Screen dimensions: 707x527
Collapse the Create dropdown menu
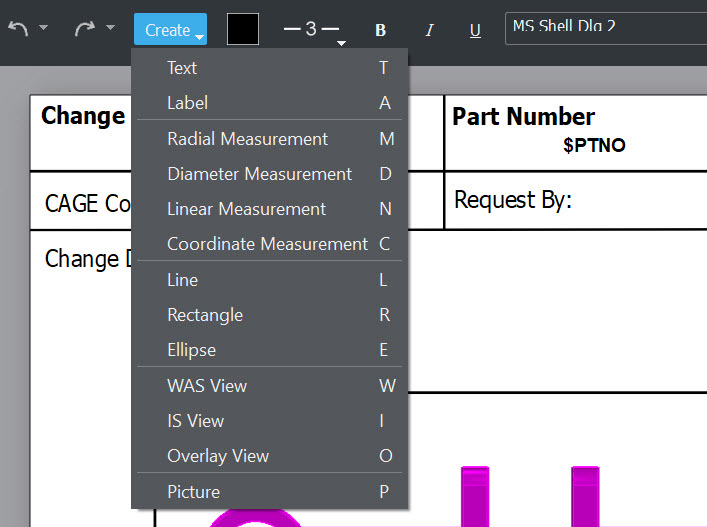click(170, 30)
